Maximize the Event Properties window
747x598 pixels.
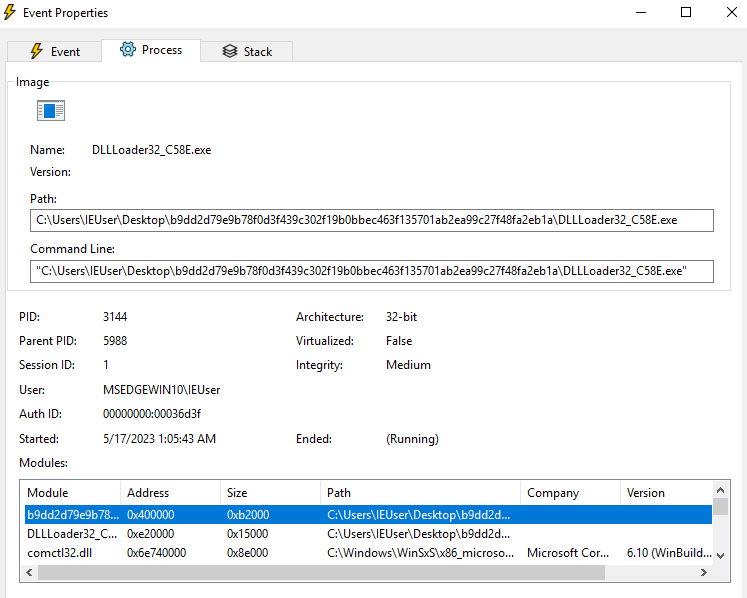click(x=686, y=13)
